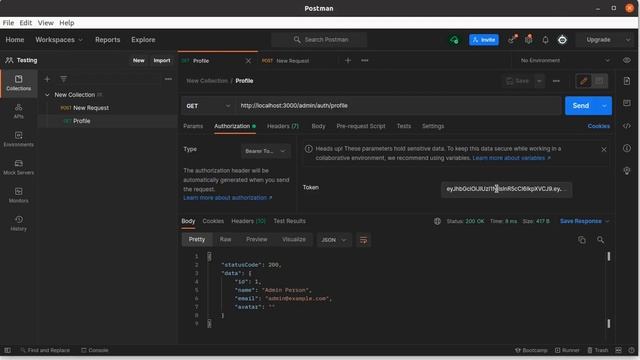Open the File menu
Viewport: 640px width, 360px height.
[x=8, y=23]
